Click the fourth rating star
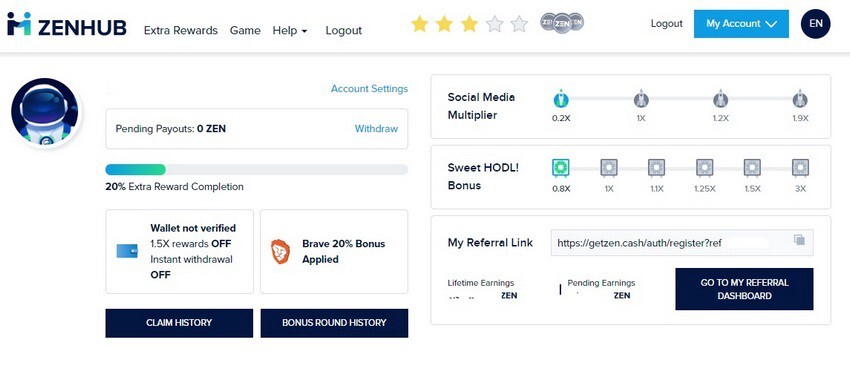 (x=494, y=24)
